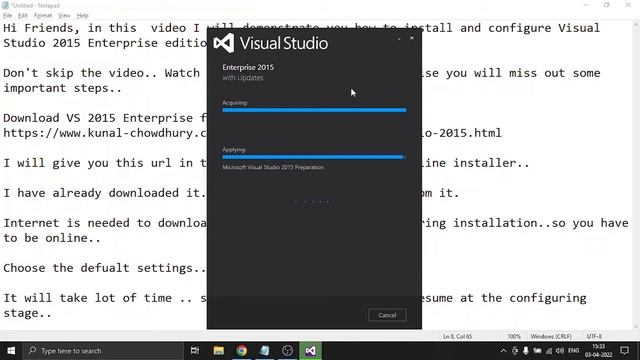
Task: Click 'UTF-8' in Notepad status bar
Action: [x=594, y=336]
